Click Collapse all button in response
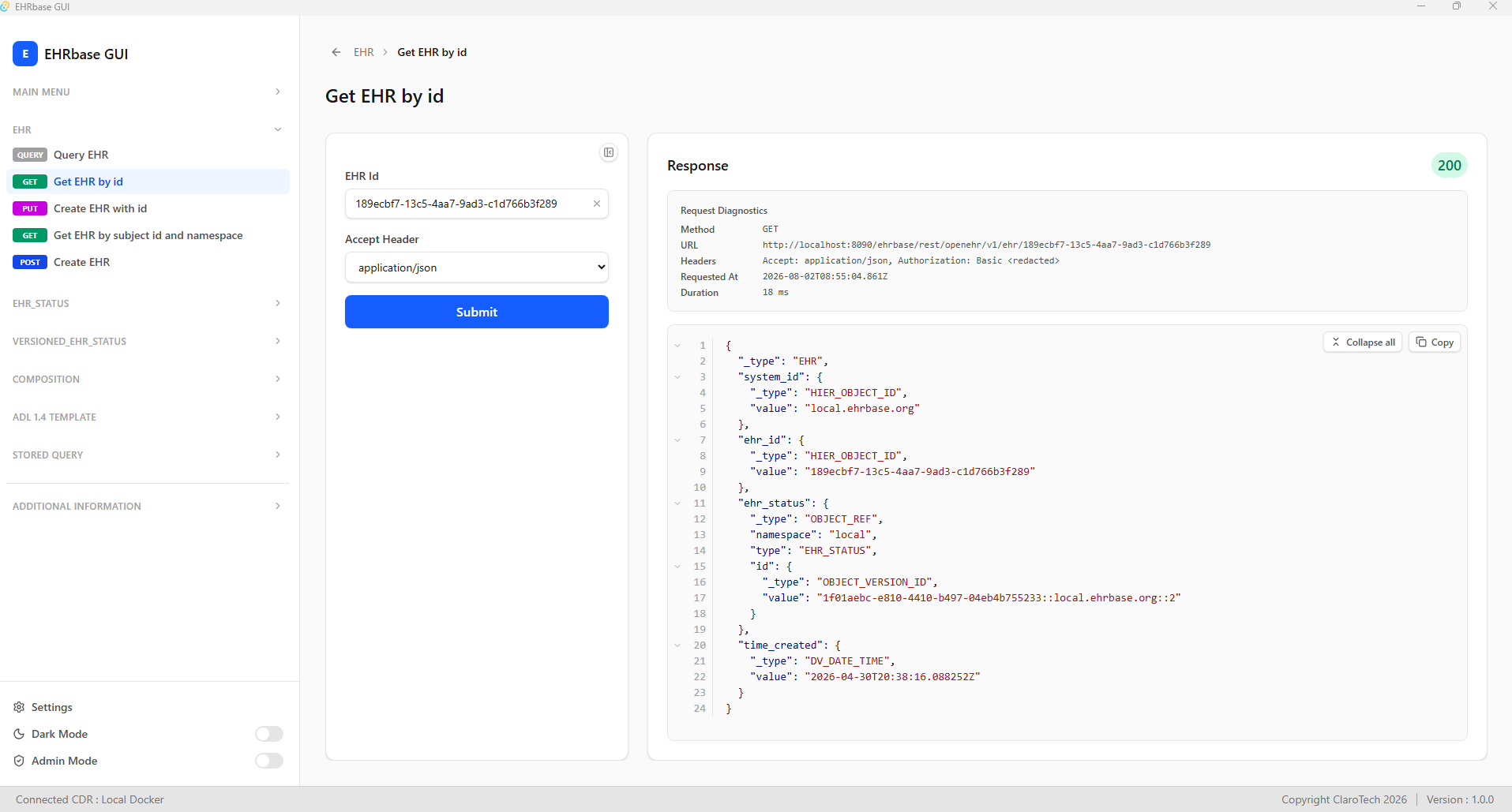The image size is (1512, 812). pos(1363,342)
